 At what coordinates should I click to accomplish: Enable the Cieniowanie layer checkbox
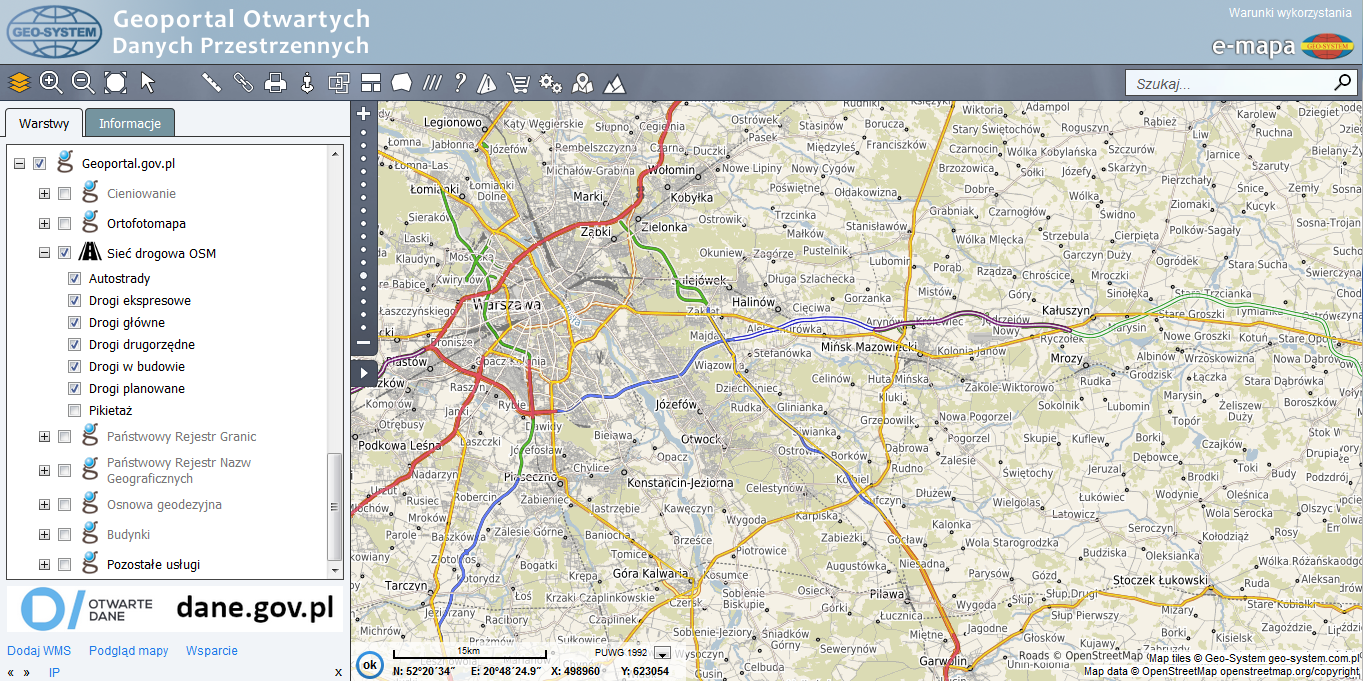pos(64,193)
